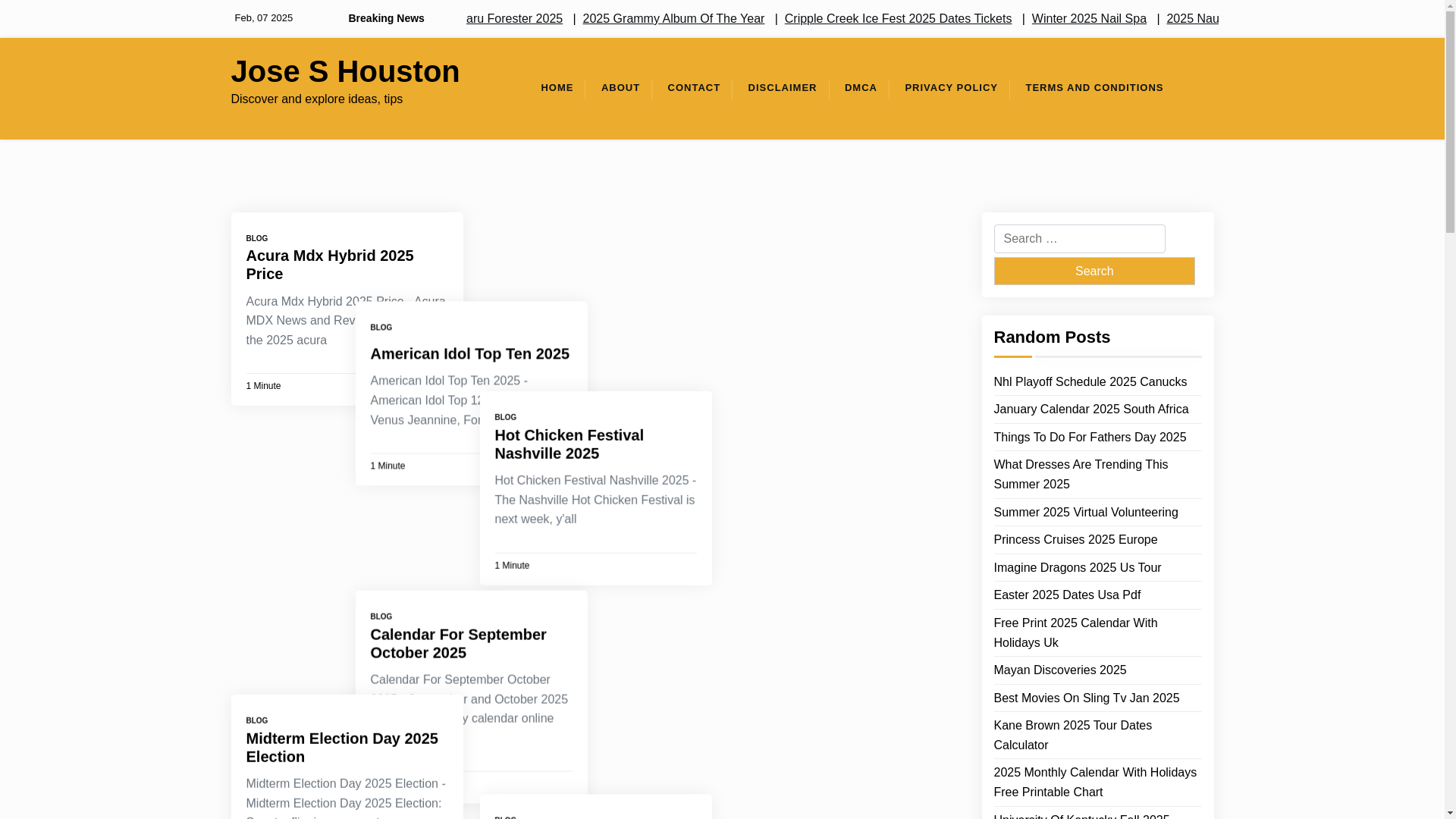Click '1 Minute' under Acura Mdx post
The height and width of the screenshot is (819, 1456).
point(263,386)
